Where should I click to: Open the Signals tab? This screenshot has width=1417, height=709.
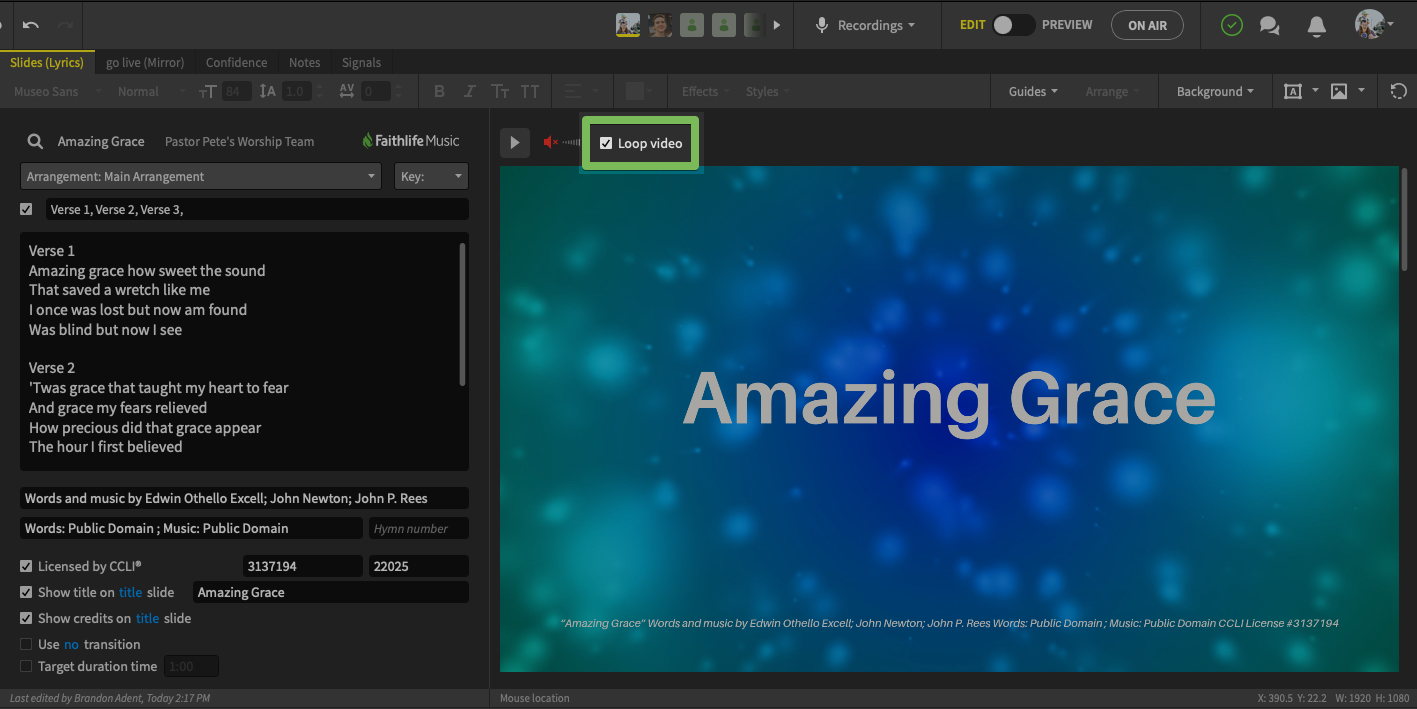point(361,62)
